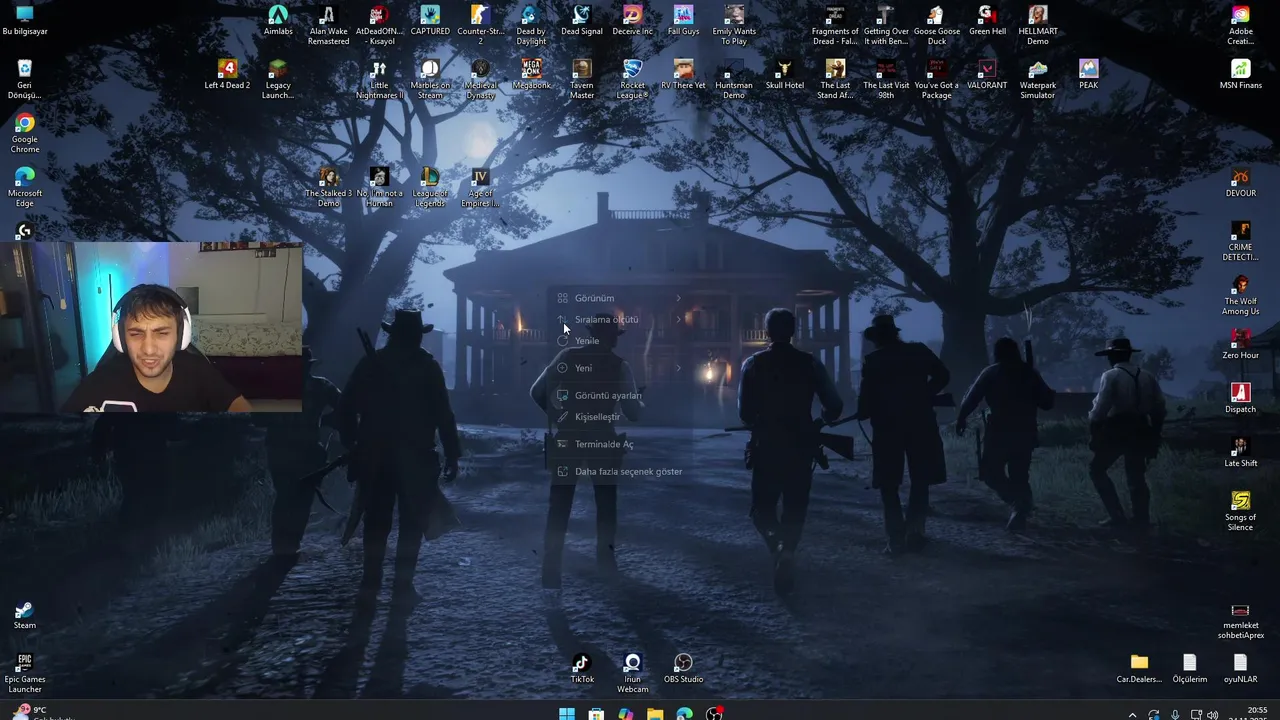The height and width of the screenshot is (720, 1280).
Task: Select Car.Dealers folder on desktop
Action: [1139, 668]
